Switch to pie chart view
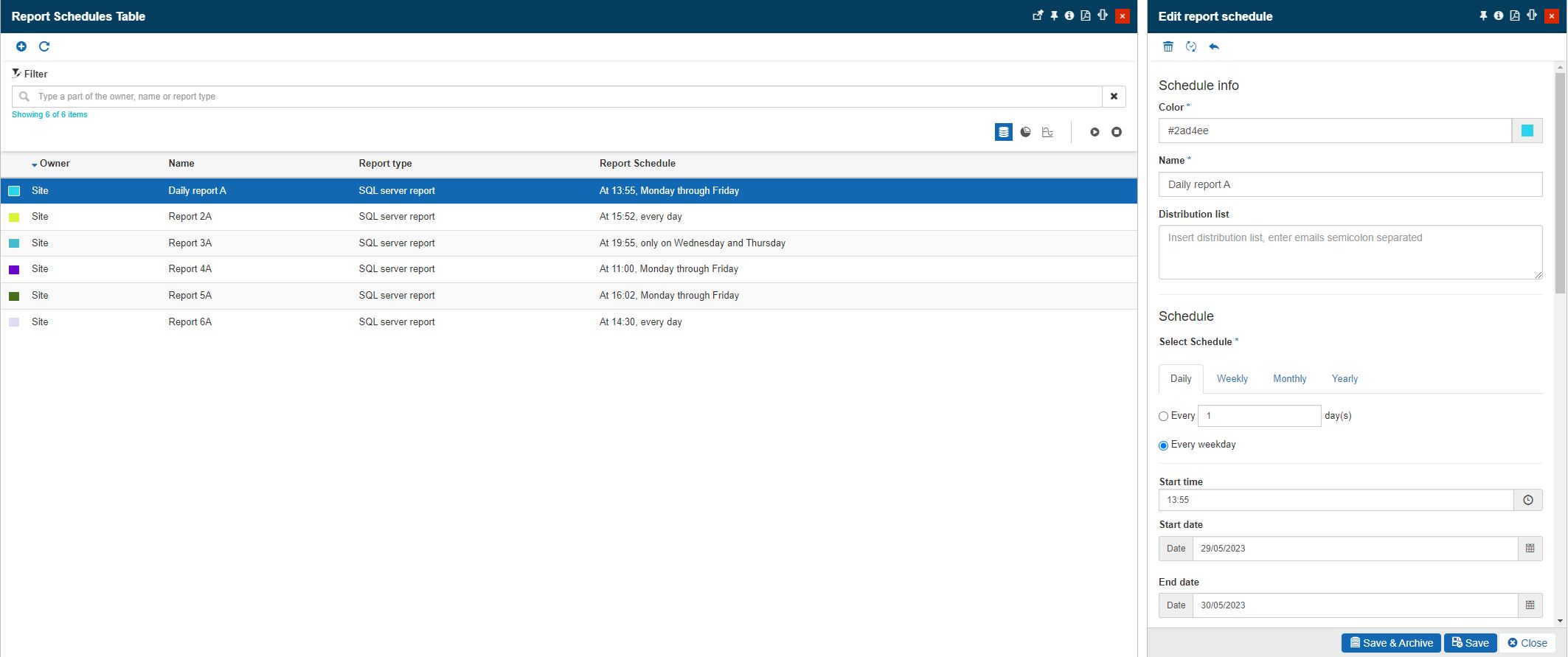This screenshot has height=657, width=1568. click(x=1025, y=132)
